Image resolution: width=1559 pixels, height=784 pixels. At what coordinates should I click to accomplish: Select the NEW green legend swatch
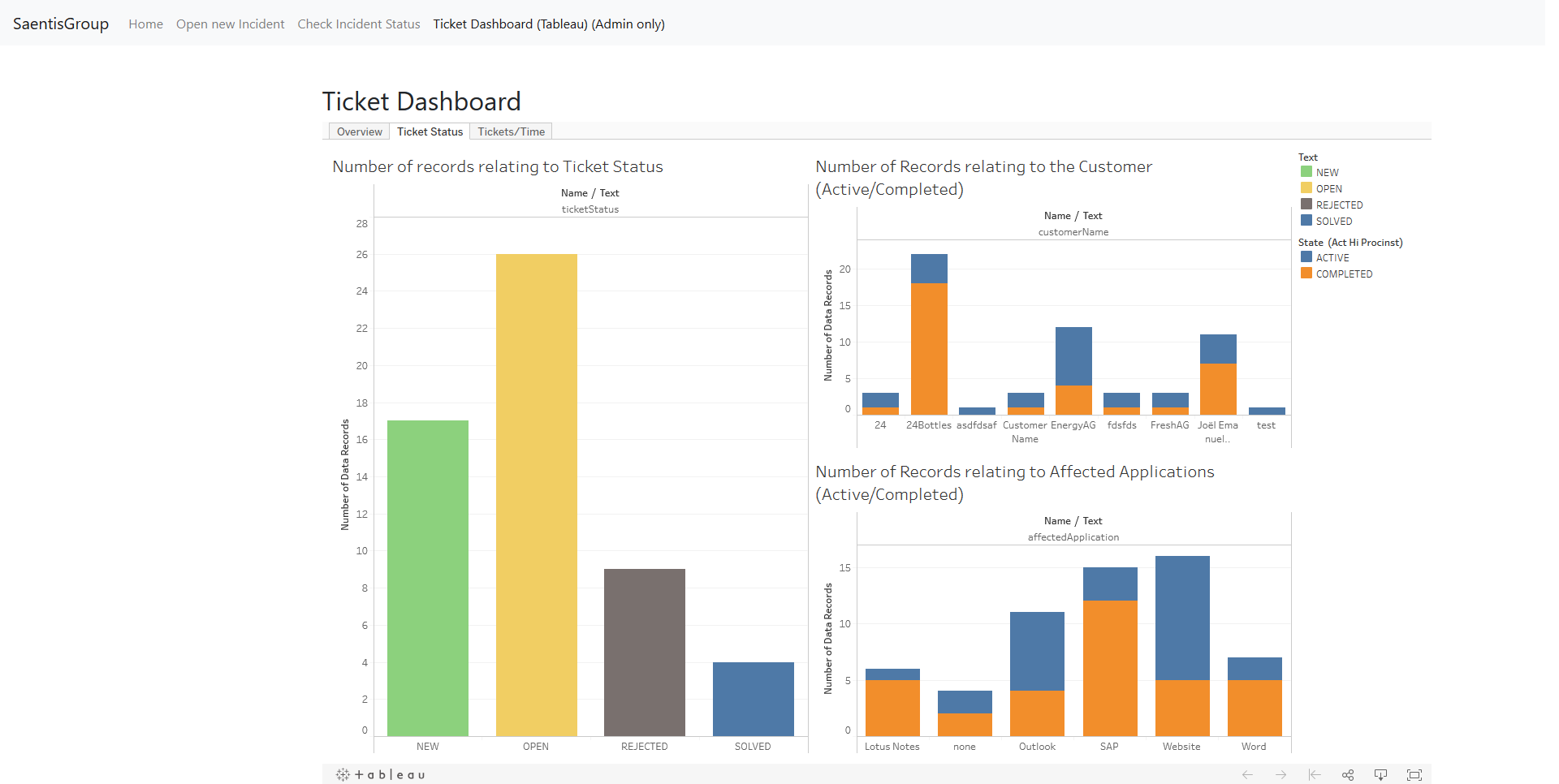[x=1306, y=172]
